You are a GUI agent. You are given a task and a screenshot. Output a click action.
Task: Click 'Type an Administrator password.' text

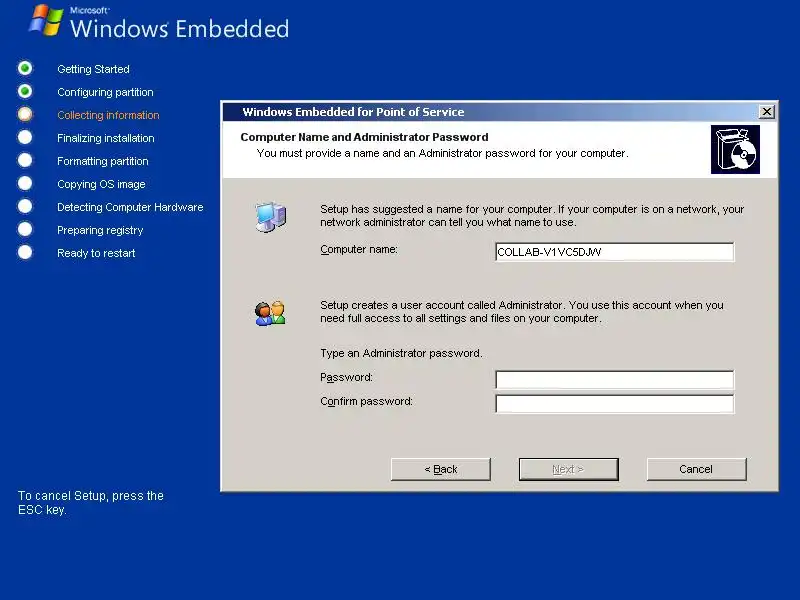[x=401, y=353]
